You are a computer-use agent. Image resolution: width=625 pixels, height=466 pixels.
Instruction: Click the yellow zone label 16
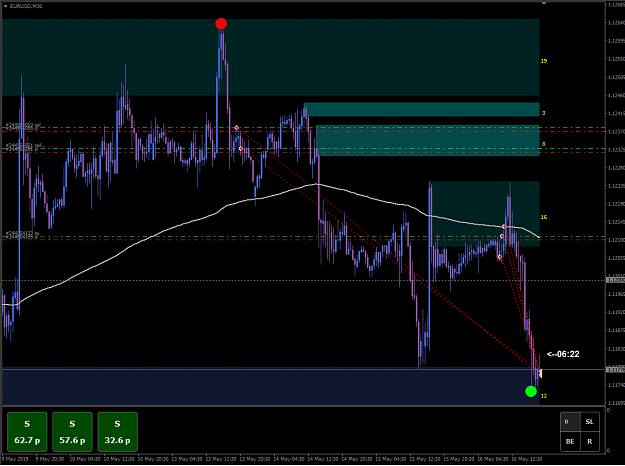(544, 217)
